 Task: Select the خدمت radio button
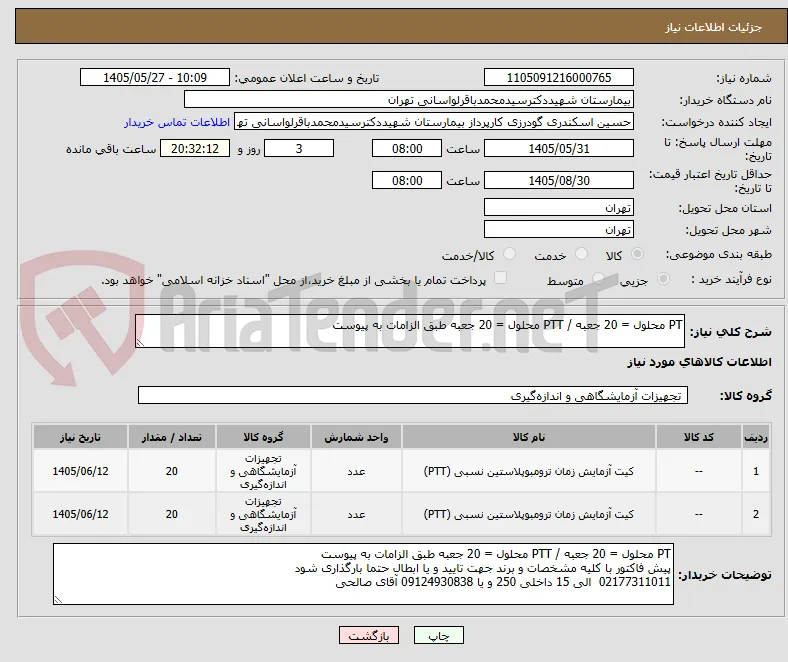(x=581, y=254)
